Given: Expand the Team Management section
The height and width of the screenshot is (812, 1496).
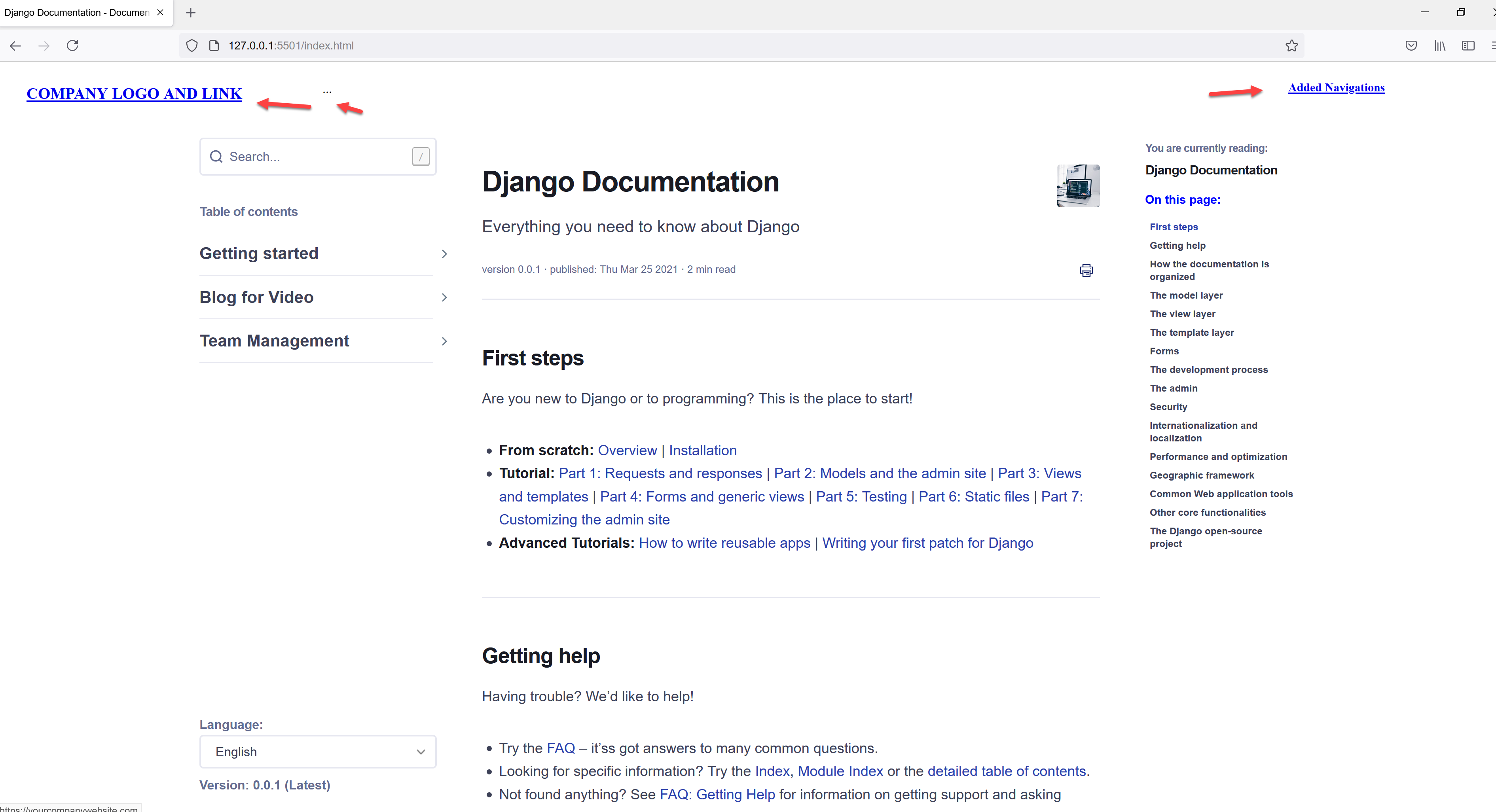Looking at the screenshot, I should (x=444, y=341).
